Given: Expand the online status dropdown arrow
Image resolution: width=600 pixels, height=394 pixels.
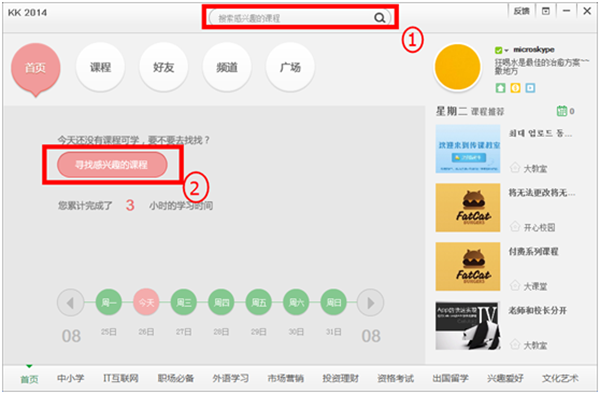Looking at the screenshot, I should tap(506, 50).
